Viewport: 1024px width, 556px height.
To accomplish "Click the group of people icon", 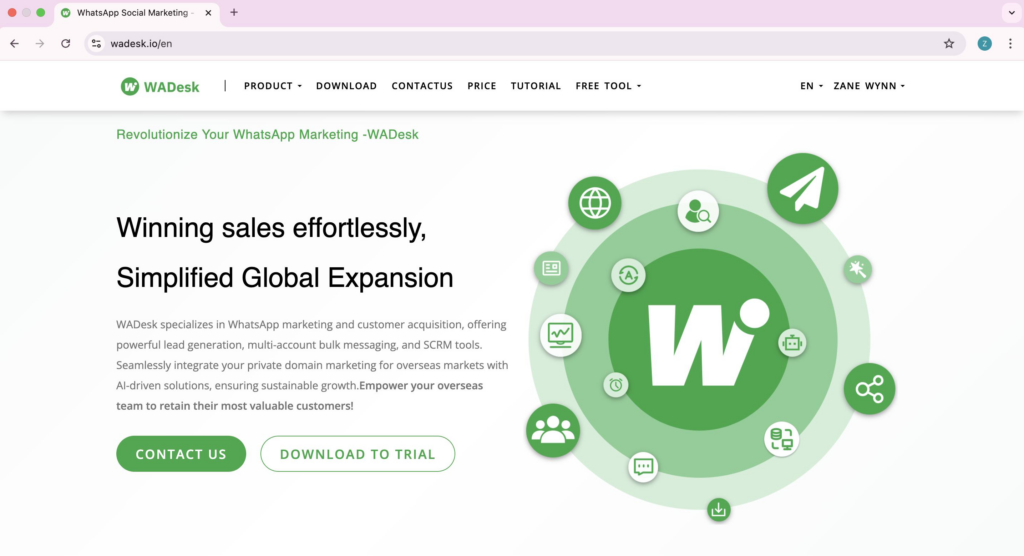I will (553, 431).
